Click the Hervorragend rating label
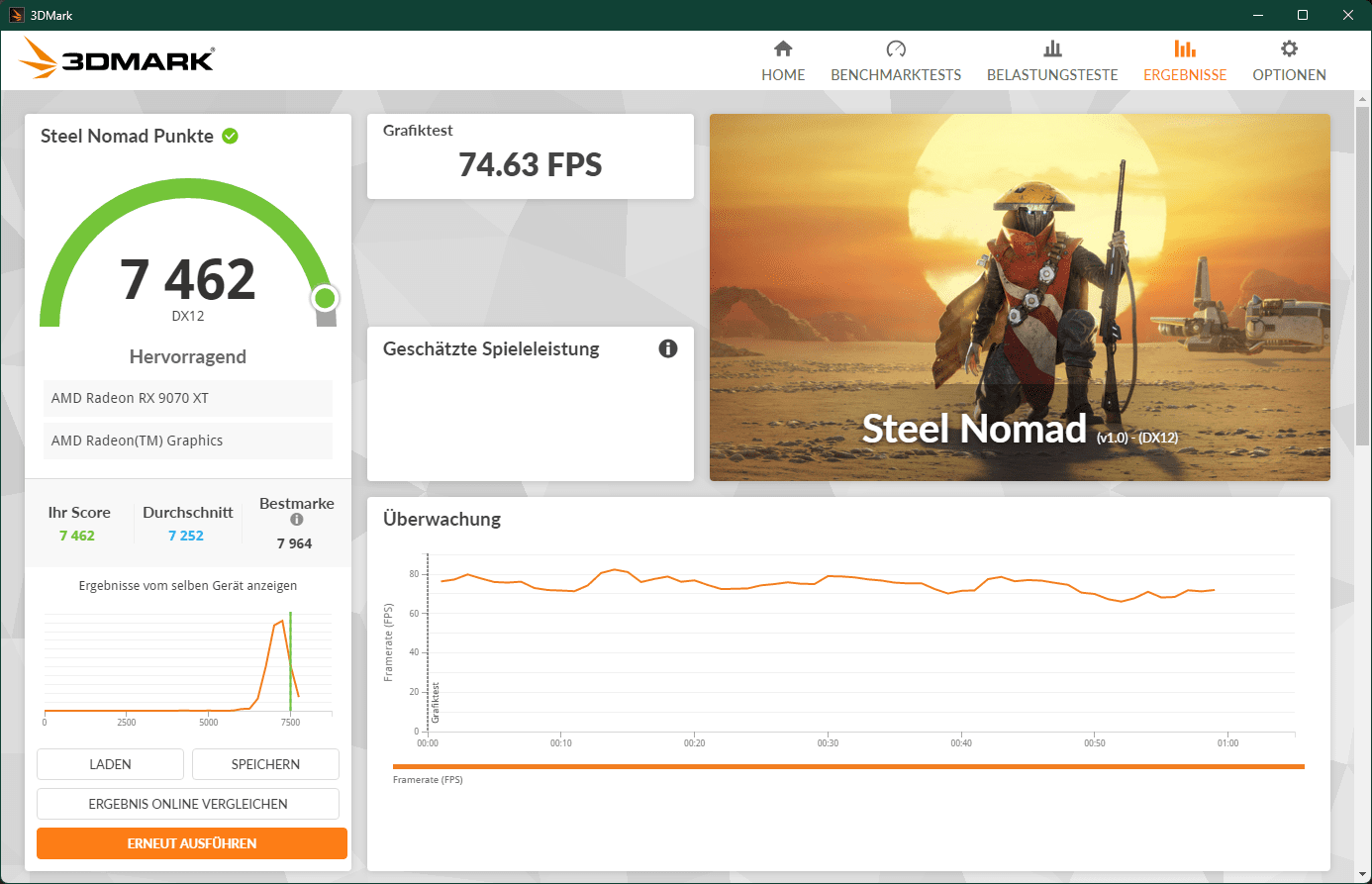Image resolution: width=1372 pixels, height=884 pixels. click(x=188, y=356)
